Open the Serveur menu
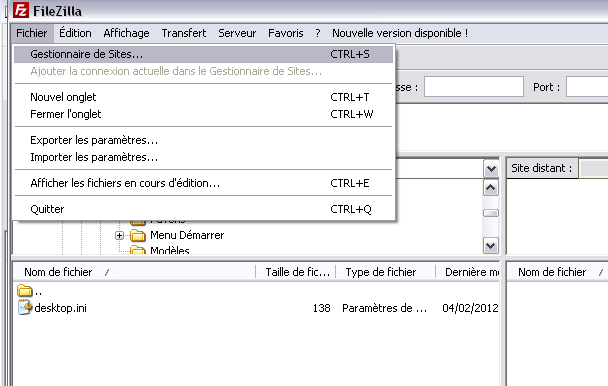Screen dimensions: 608x386 point(237,33)
